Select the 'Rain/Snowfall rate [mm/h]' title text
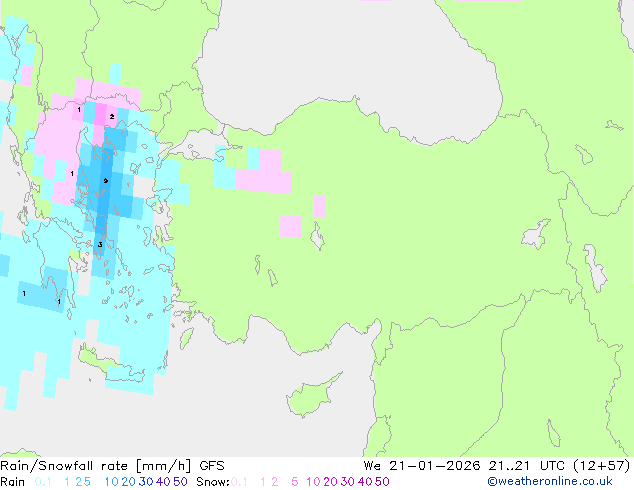The width and height of the screenshot is (634, 490). point(95,466)
